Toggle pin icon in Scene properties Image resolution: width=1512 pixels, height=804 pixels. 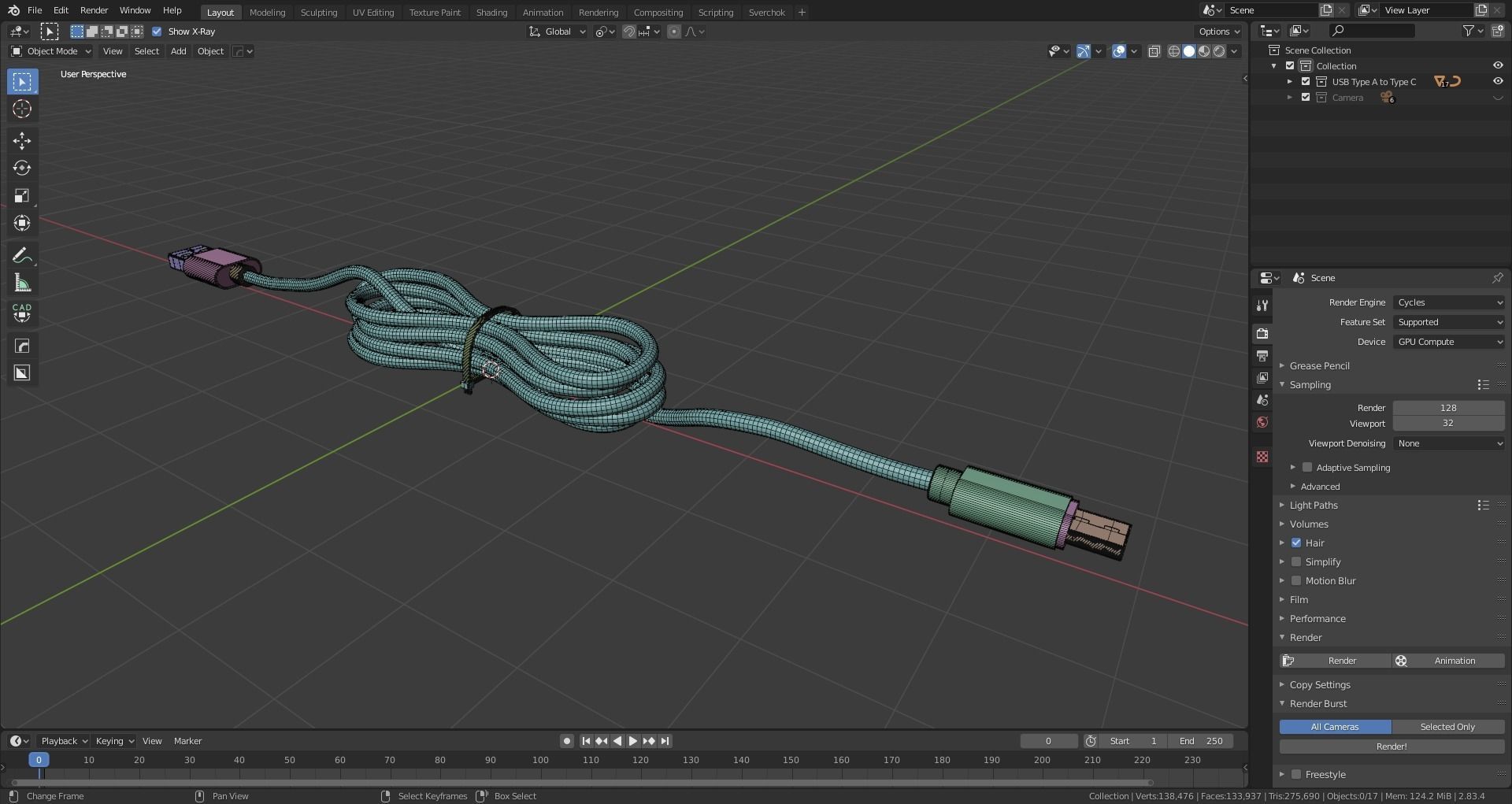pos(1498,278)
